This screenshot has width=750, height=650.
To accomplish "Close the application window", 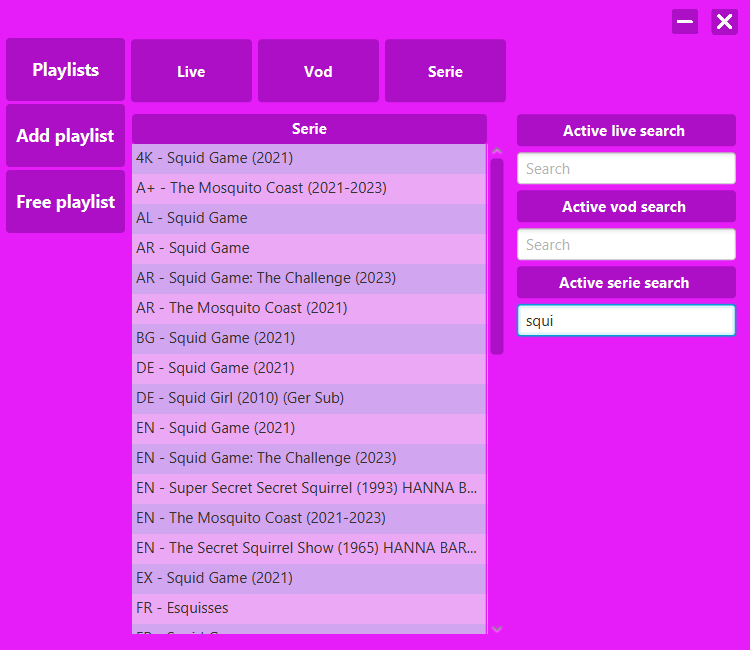I will coord(724,22).
